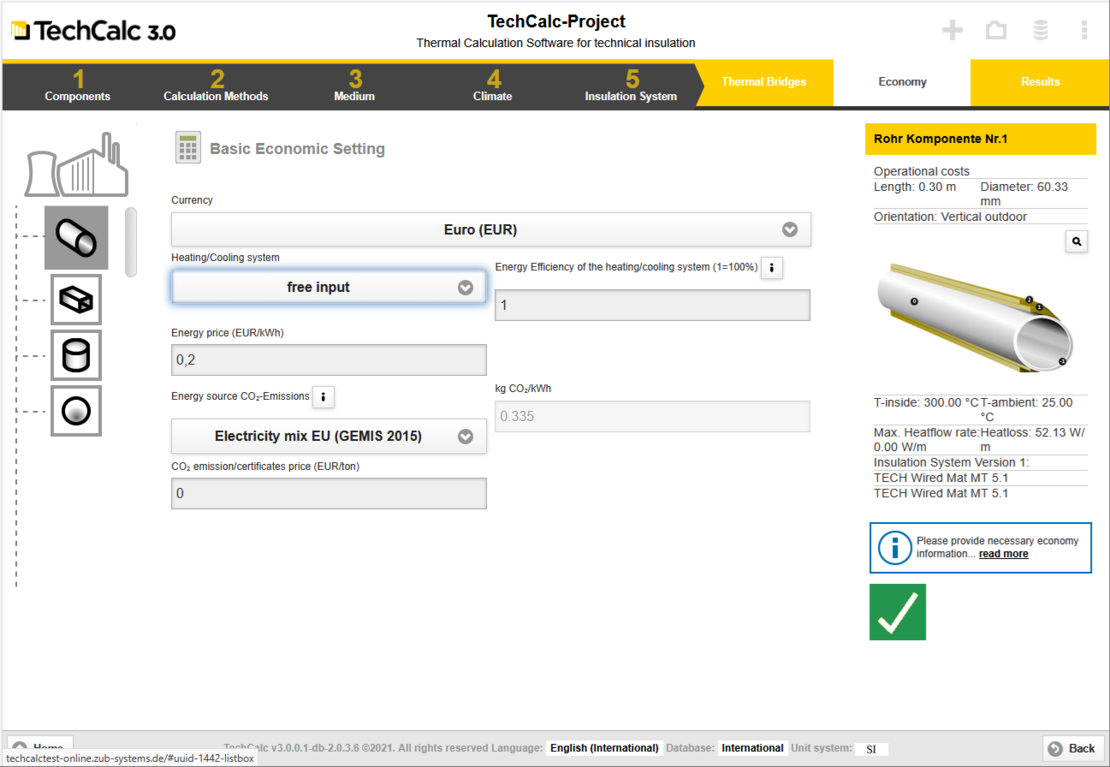The width and height of the screenshot is (1110, 767).
Task: Switch to the Thermal Bridges tab
Action: click(x=764, y=82)
